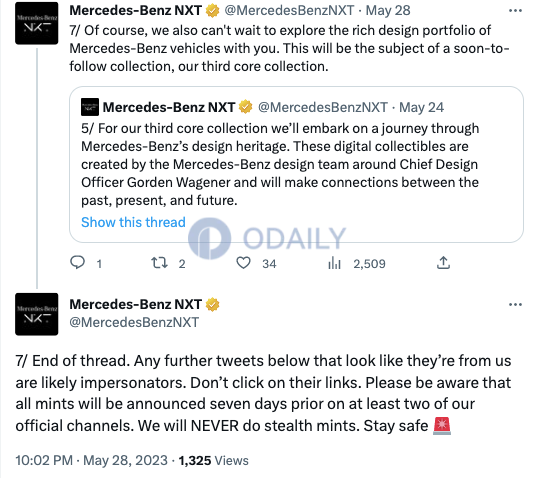The image size is (535, 478).
Task: Open @MercedesBenzNXT handle in top tweet
Action: pyautogui.click(x=289, y=11)
